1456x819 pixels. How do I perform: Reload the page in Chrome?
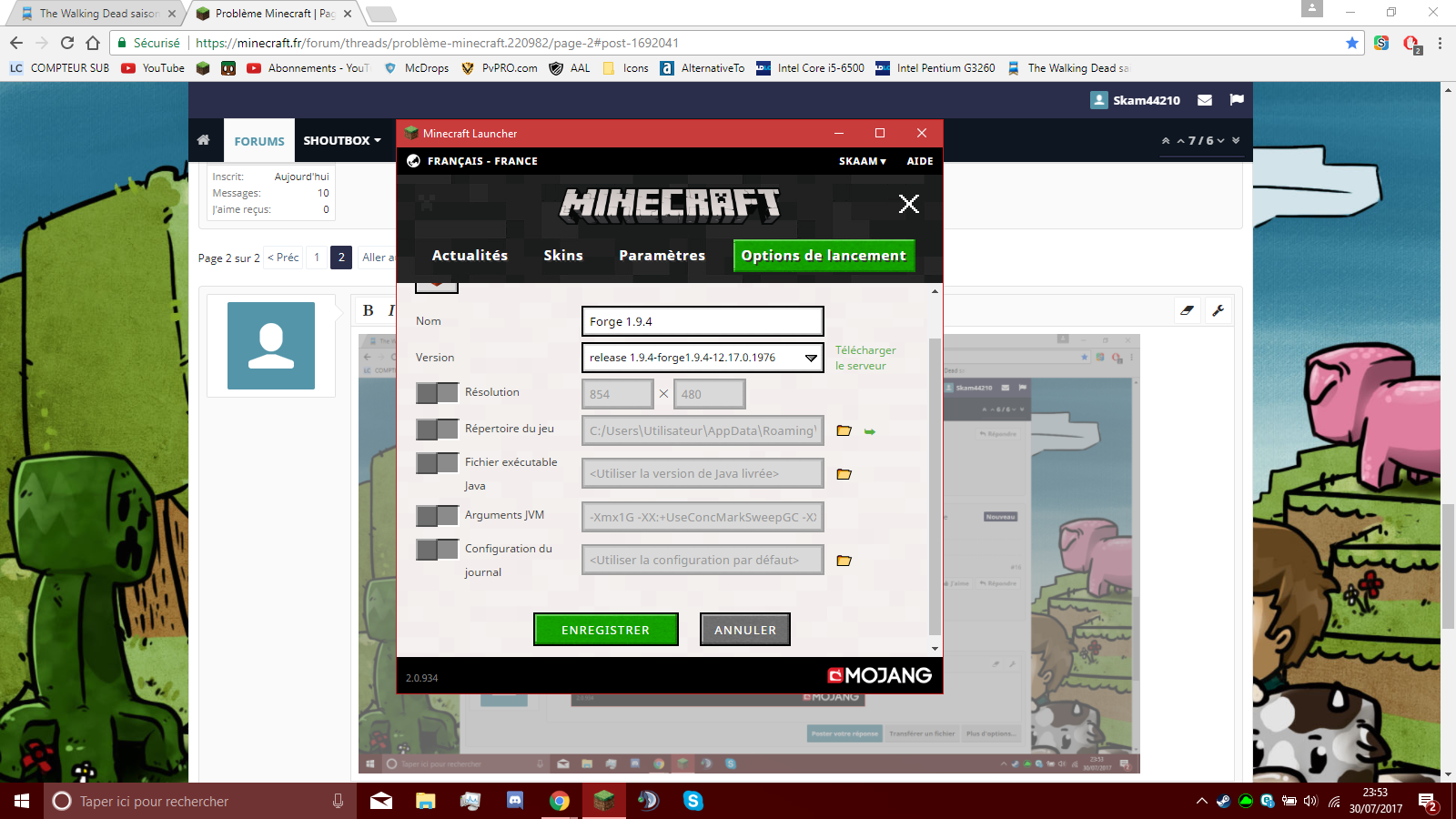[67, 43]
